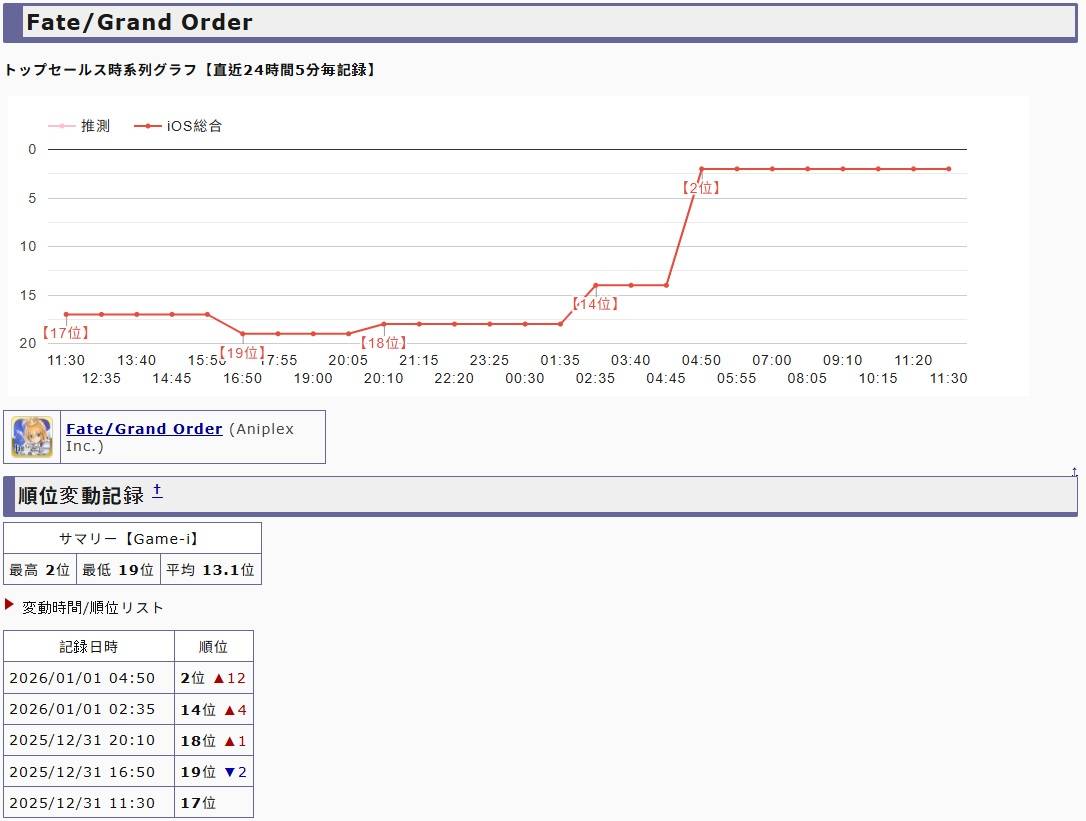
Task: Click the small arrow icon at right edge
Action: pos(1074,471)
